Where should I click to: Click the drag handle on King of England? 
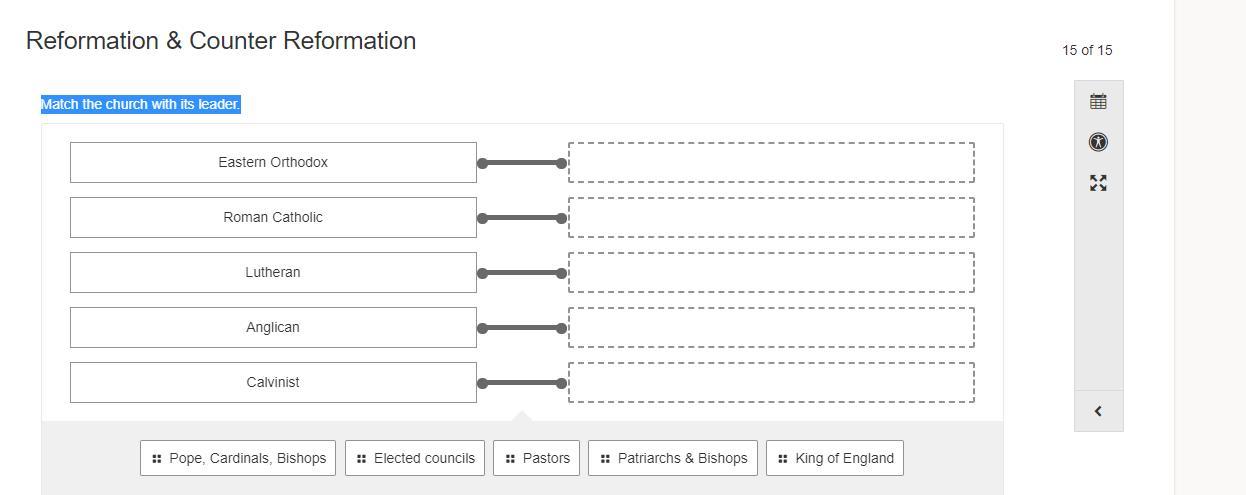click(x=782, y=459)
